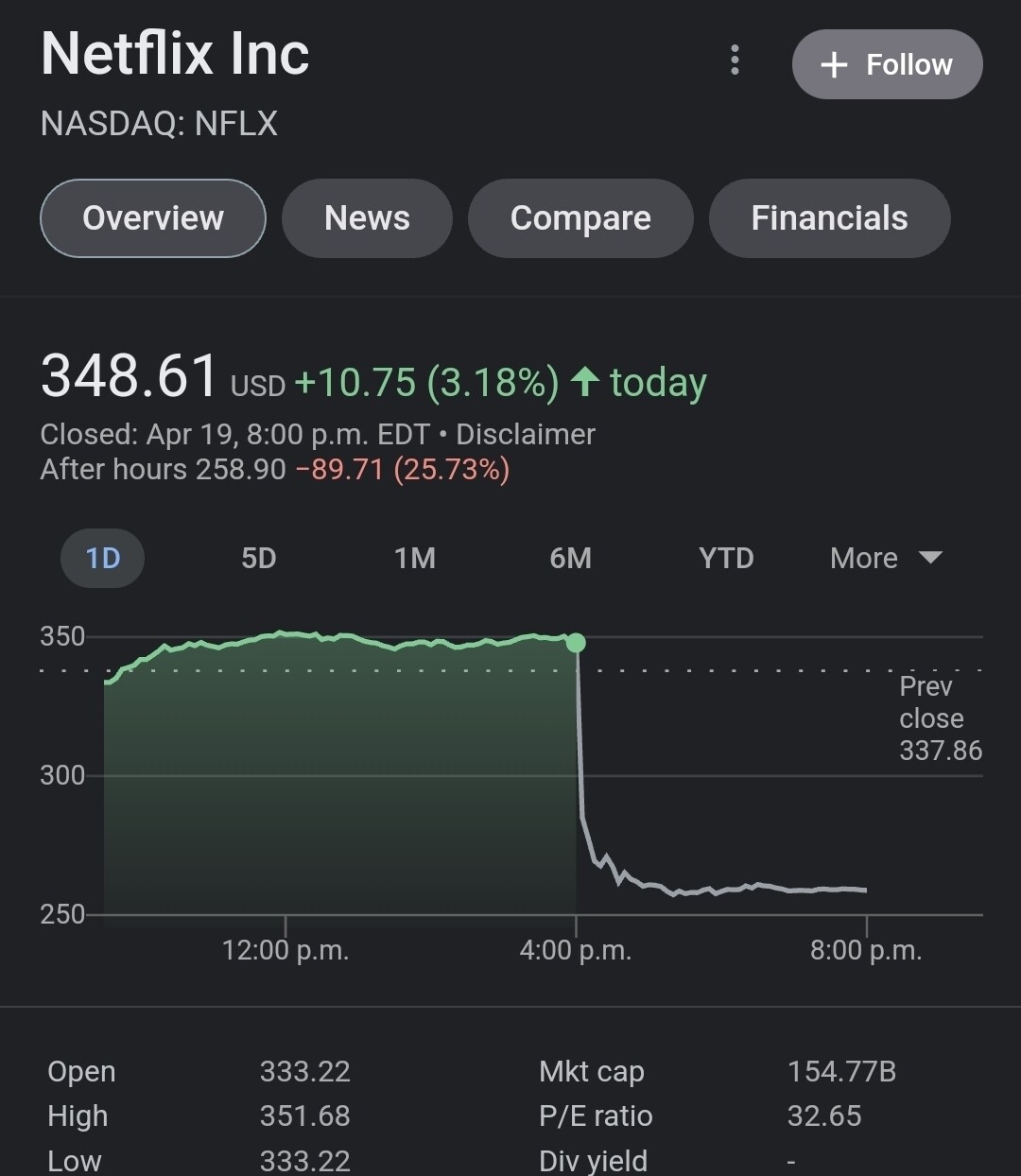Viewport: 1021px width, 1176px height.
Task: Switch the chart to 5D view
Action: [x=258, y=558]
